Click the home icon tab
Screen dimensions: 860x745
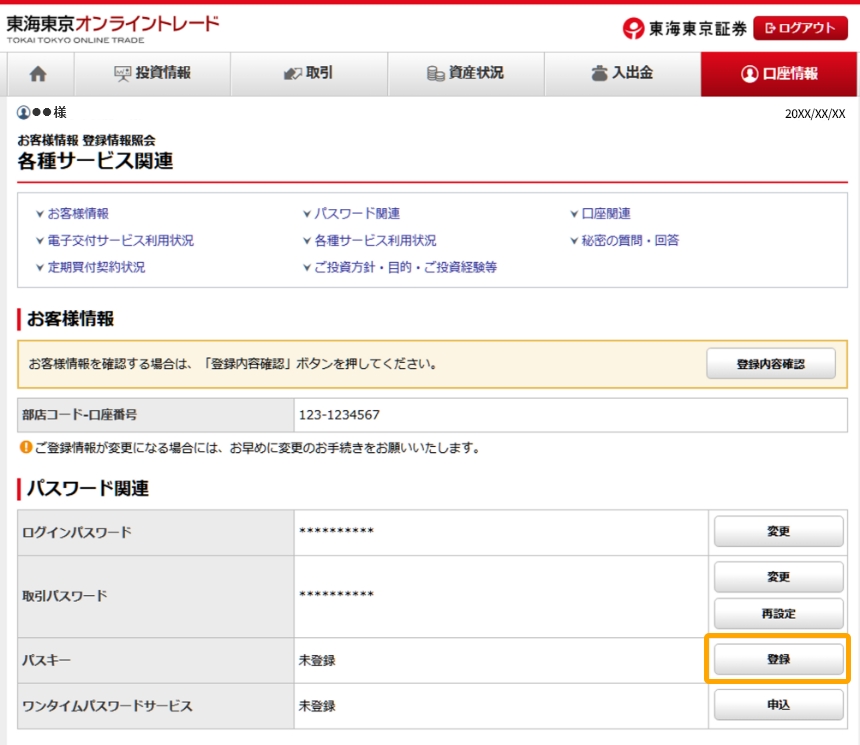38,74
